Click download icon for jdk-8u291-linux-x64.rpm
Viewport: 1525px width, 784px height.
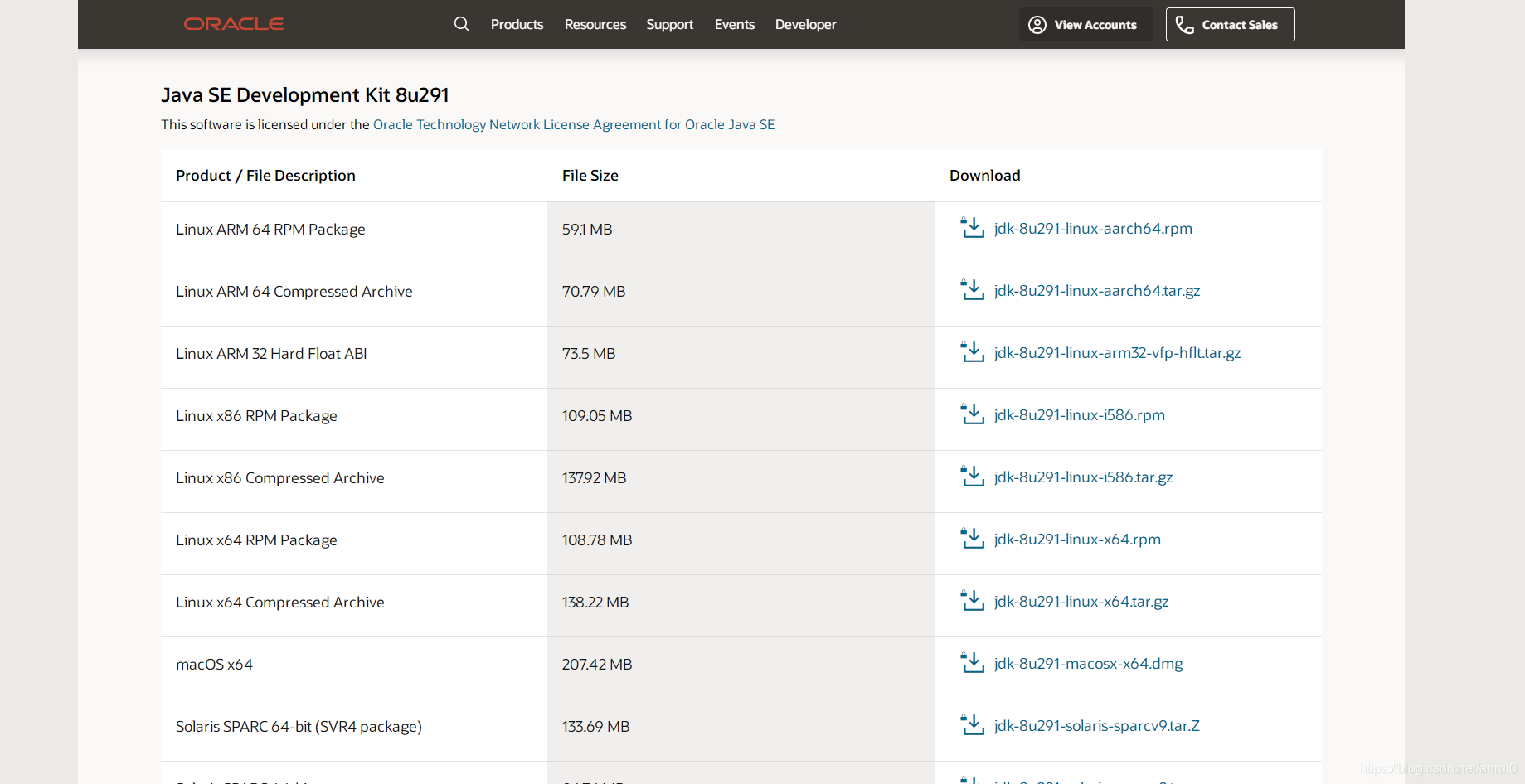(x=972, y=539)
